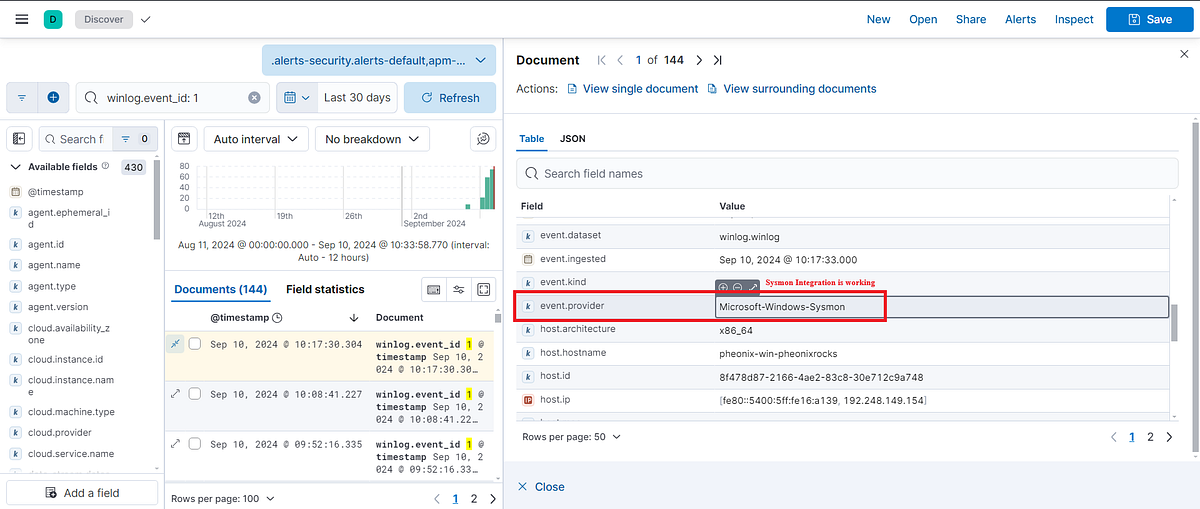Select checkbox for 10:08:41.227 row

tap(196, 394)
